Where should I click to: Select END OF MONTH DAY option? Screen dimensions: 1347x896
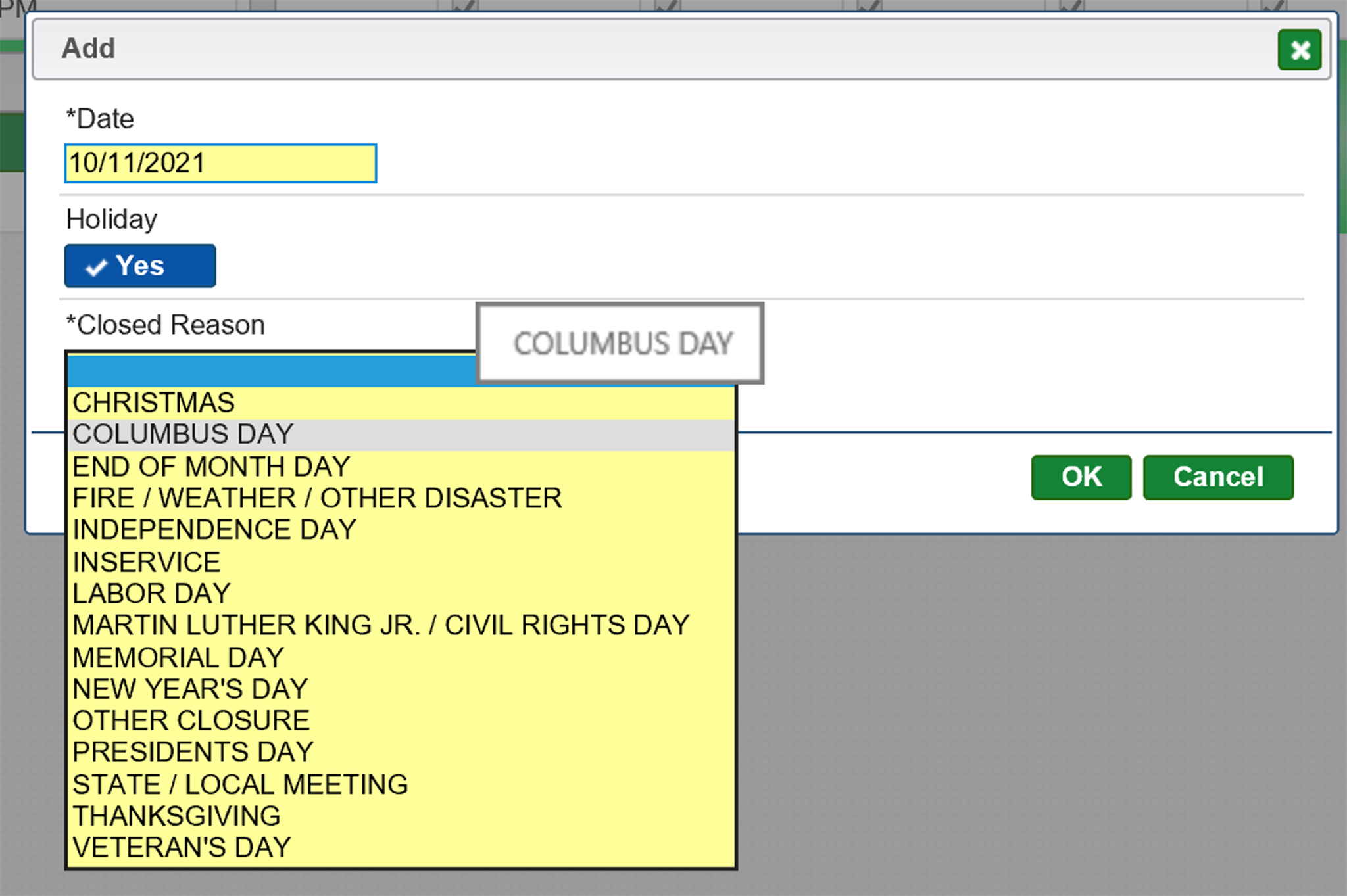[211, 467]
